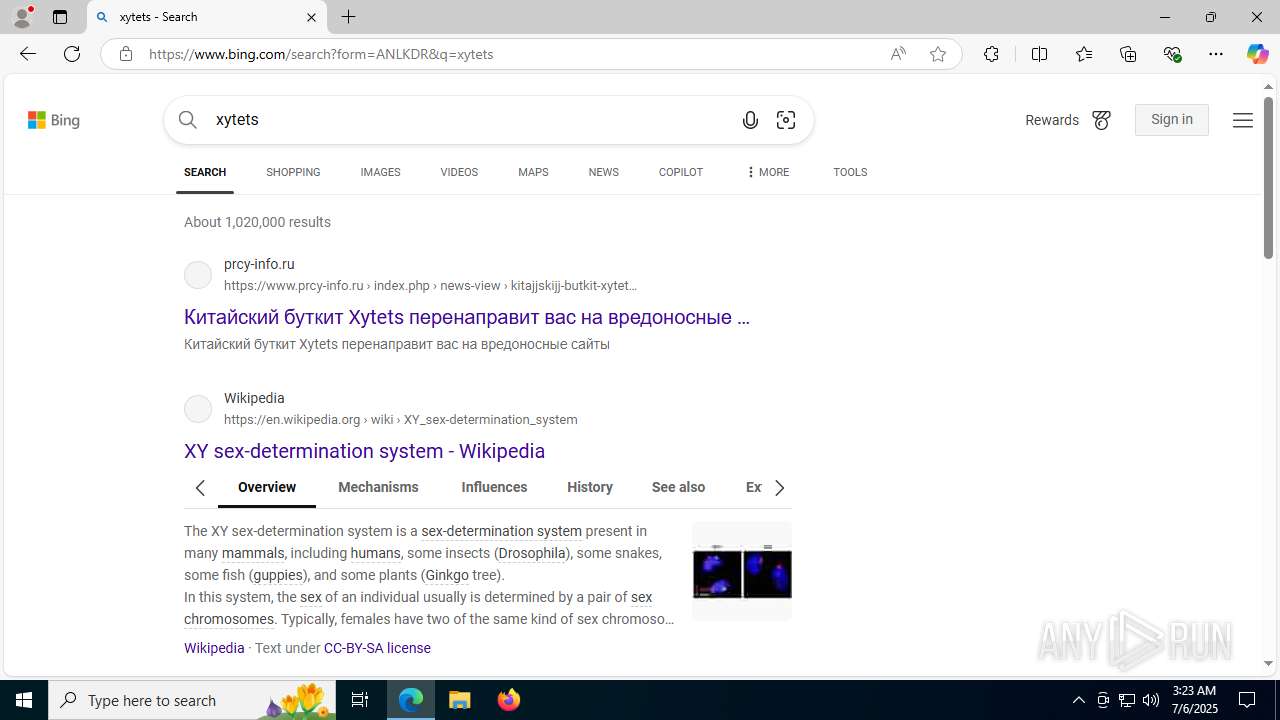Open the profile avatar icon
This screenshot has width=1280, height=720.
tap(22, 17)
